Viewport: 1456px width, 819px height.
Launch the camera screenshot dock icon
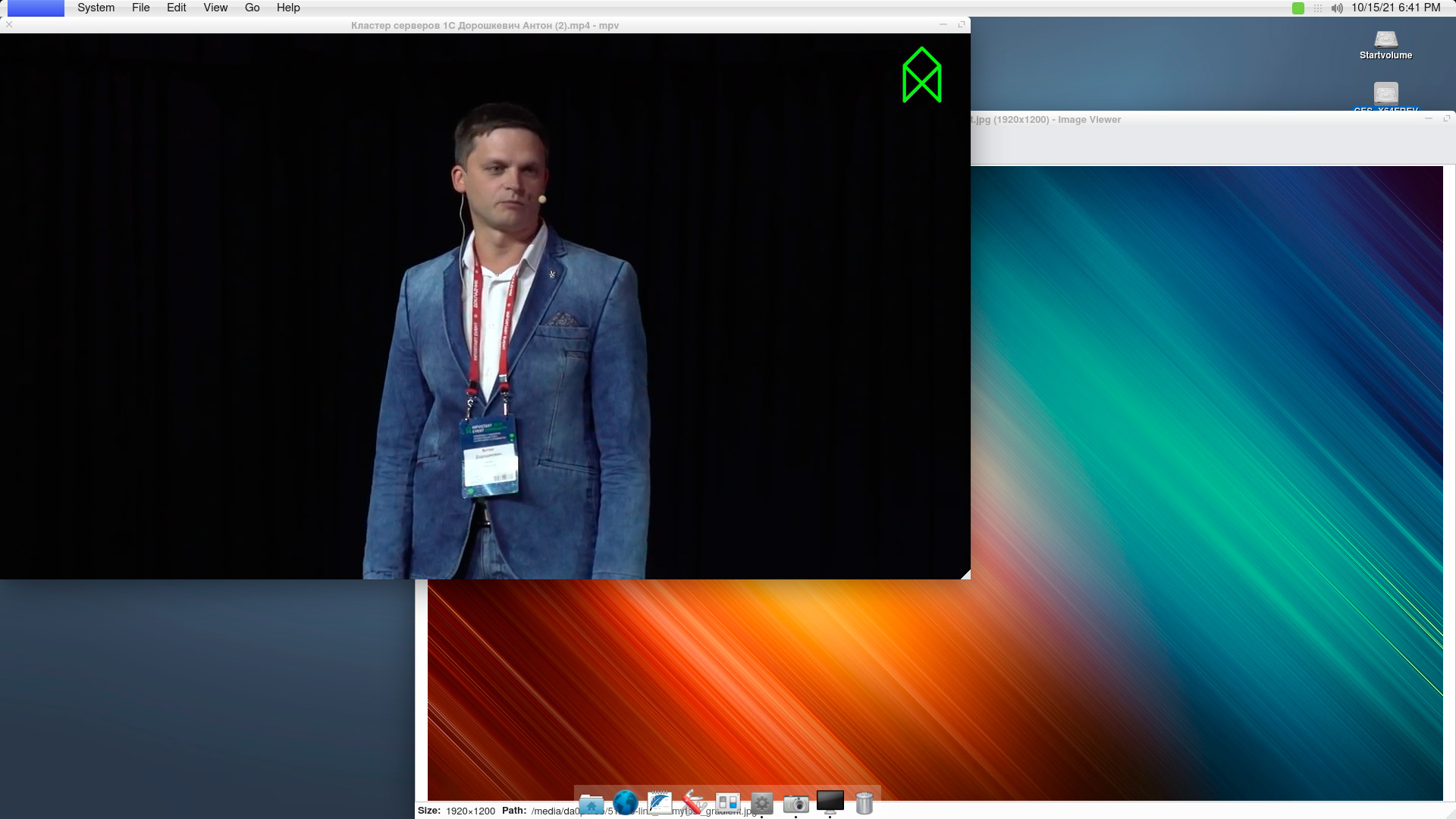coord(796,803)
